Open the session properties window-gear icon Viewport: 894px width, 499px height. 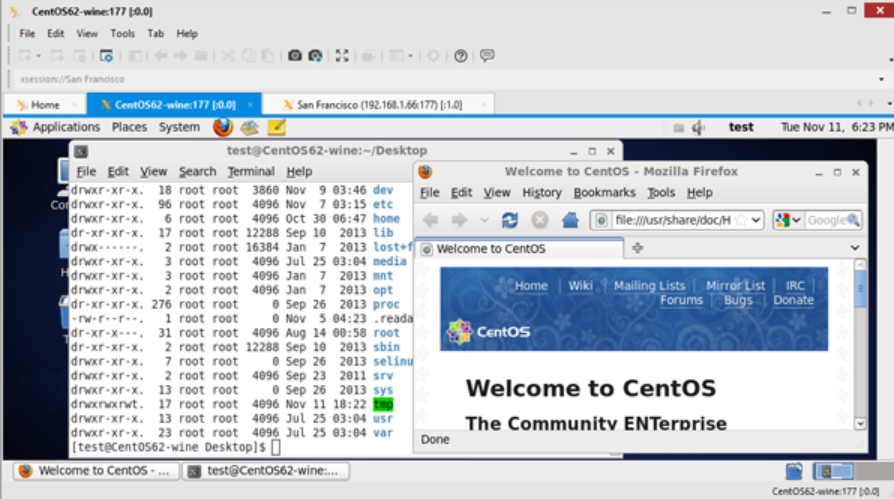[106, 56]
